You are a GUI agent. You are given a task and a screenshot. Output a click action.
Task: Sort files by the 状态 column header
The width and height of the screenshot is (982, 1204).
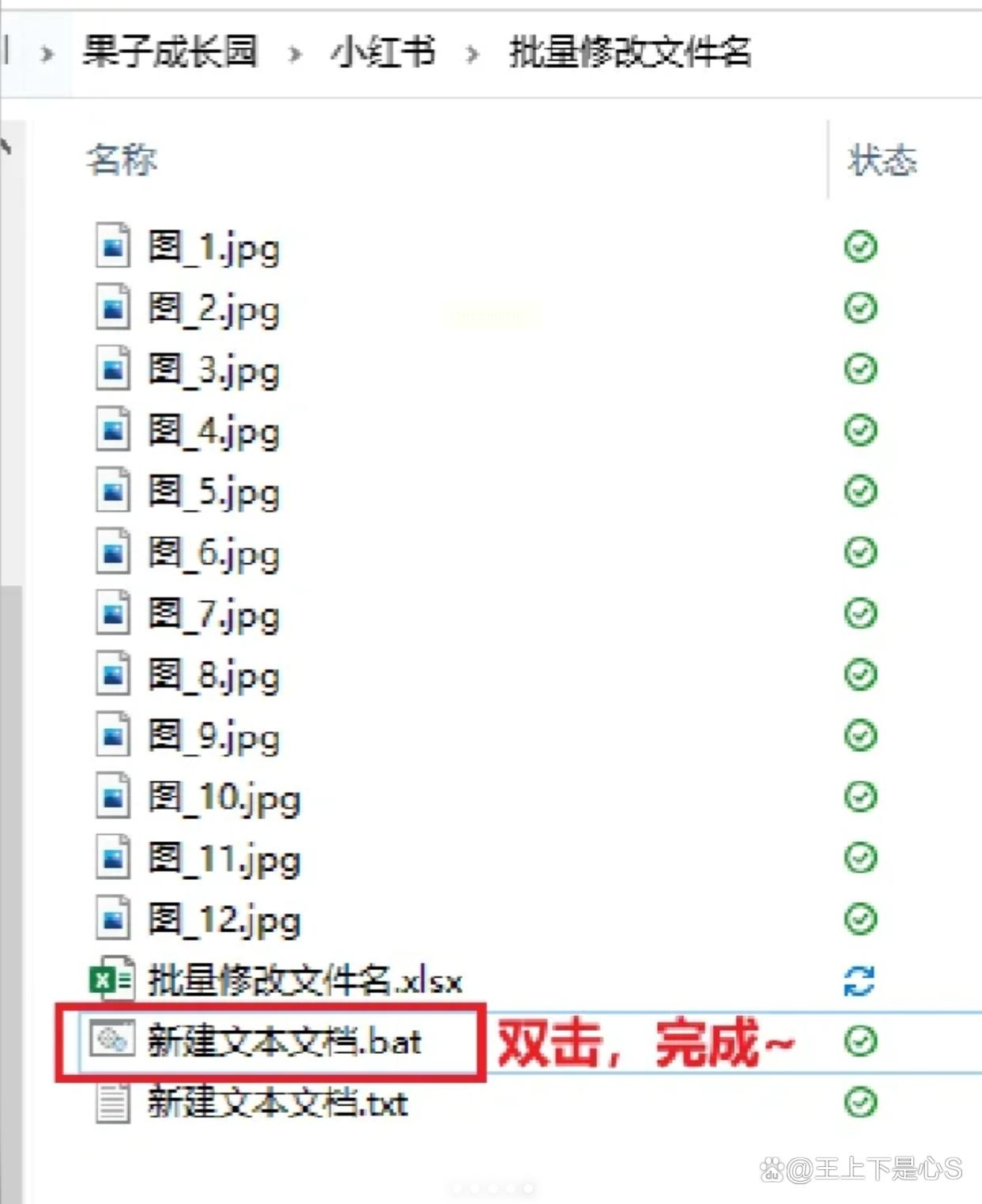click(x=882, y=160)
